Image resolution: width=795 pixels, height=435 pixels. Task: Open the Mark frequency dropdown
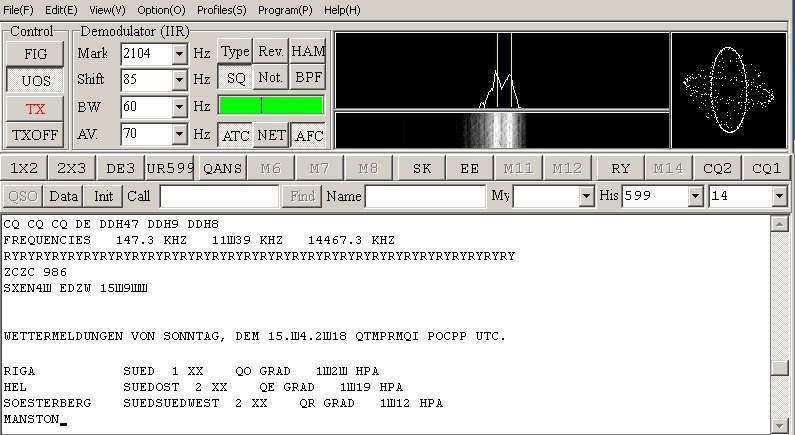coord(179,54)
